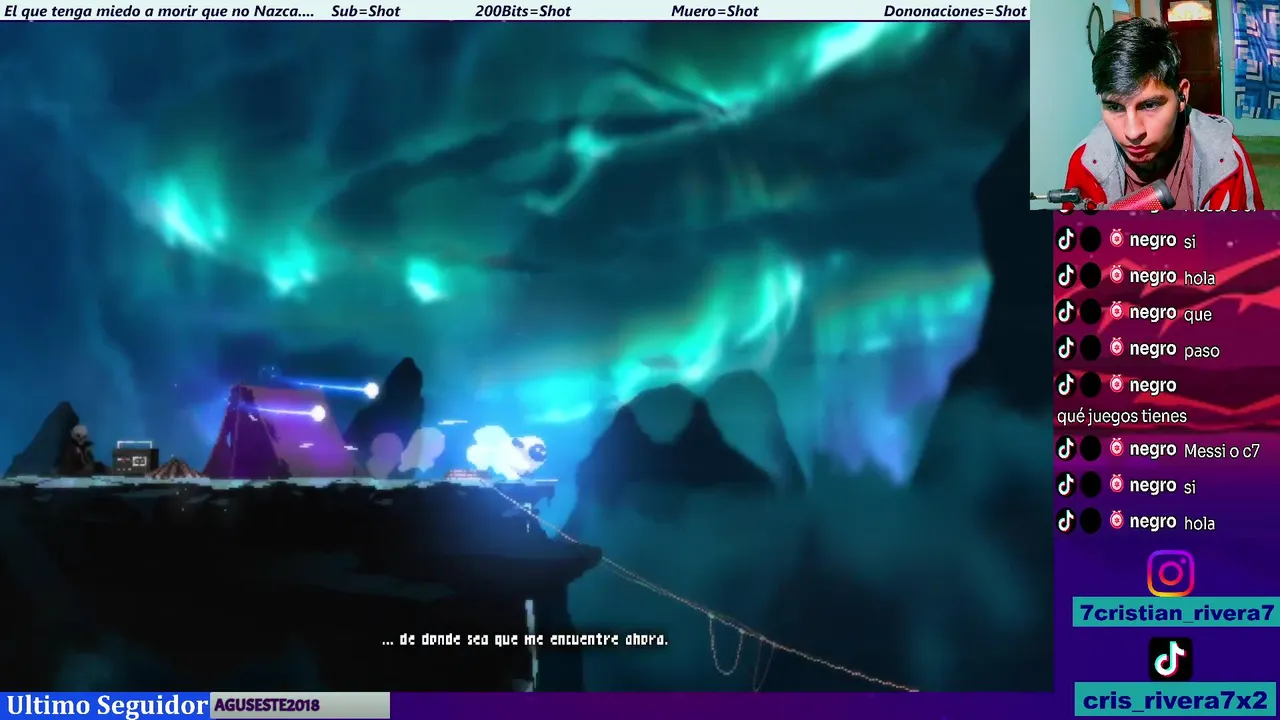Click the streamer webcam feed
The height and width of the screenshot is (720, 1280).
click(x=1155, y=105)
